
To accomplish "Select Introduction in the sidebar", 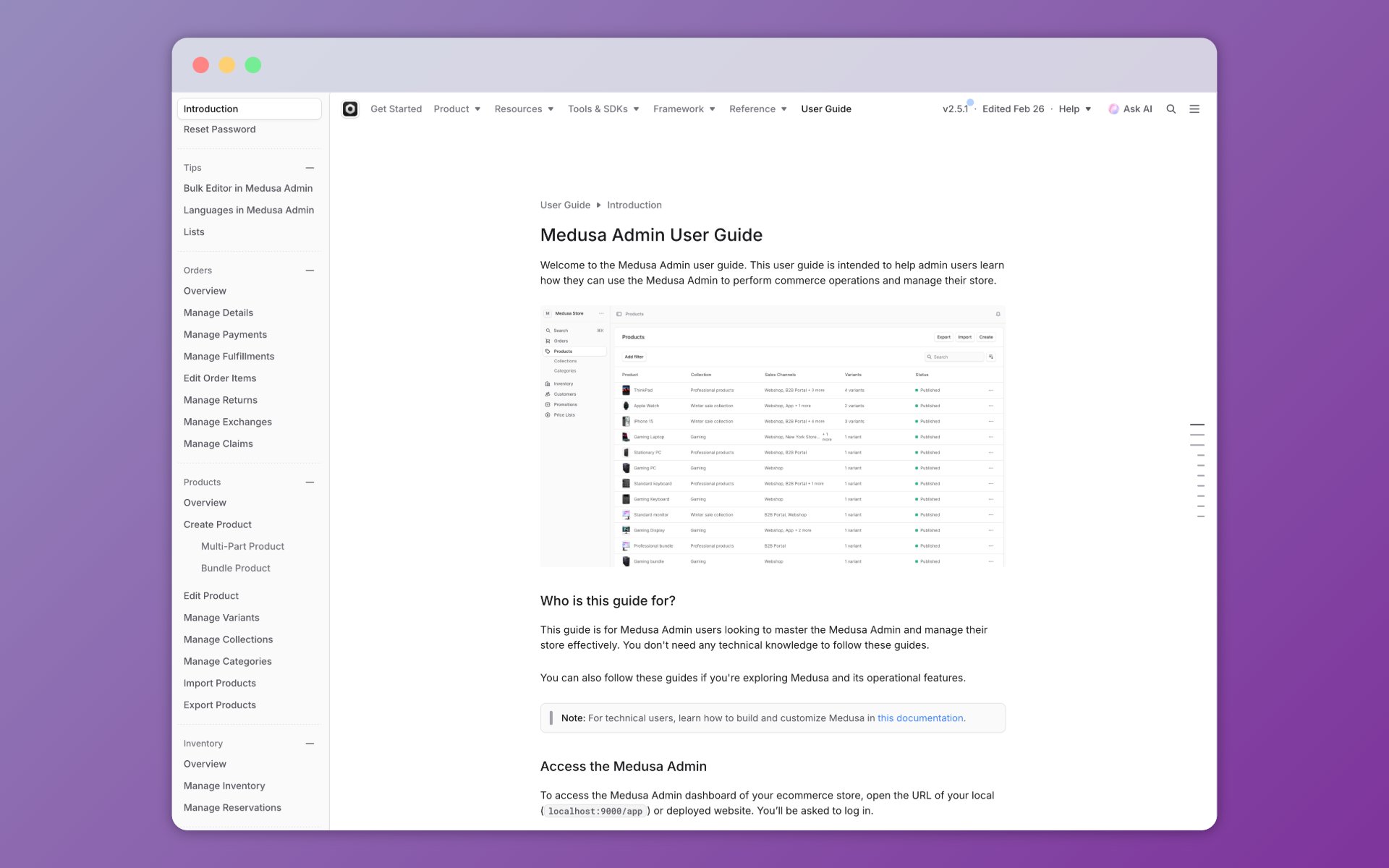I will (249, 109).
